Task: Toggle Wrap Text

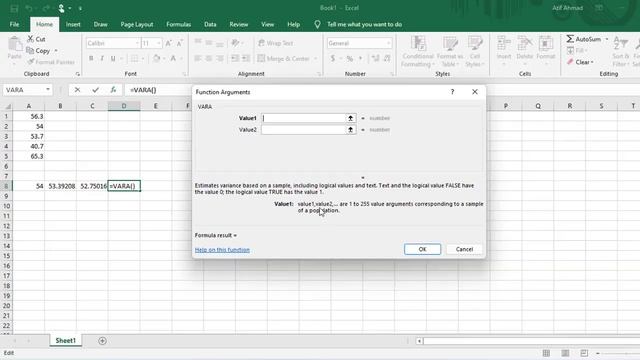Action: coord(276,43)
